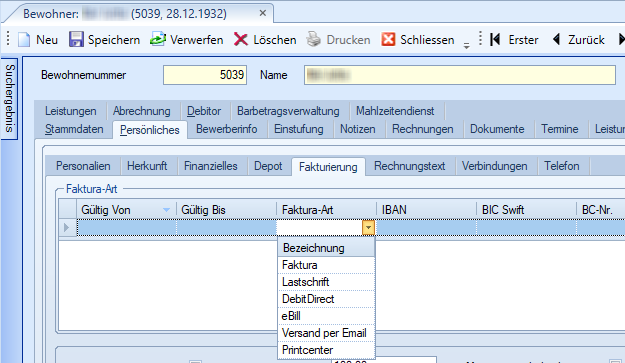Select the Finanzielles sub-tab

(x=211, y=166)
